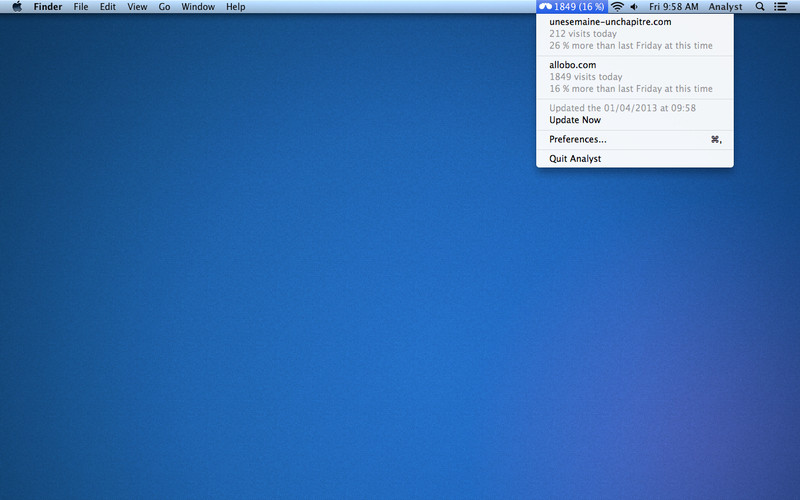This screenshot has width=800, height=500.
Task: Open the Edit menu
Action: coord(108,7)
